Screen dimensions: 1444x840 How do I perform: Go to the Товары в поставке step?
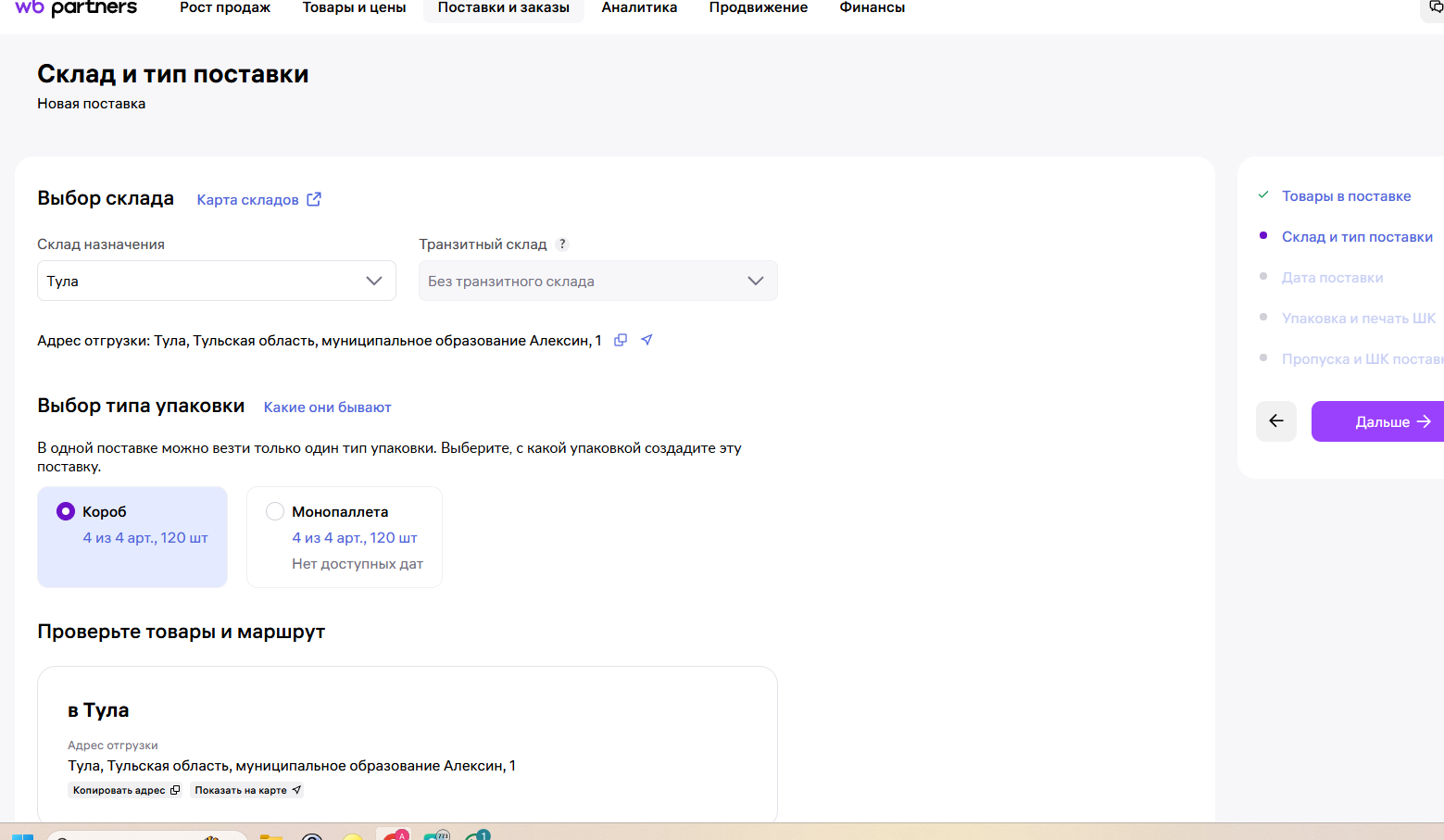click(1346, 196)
